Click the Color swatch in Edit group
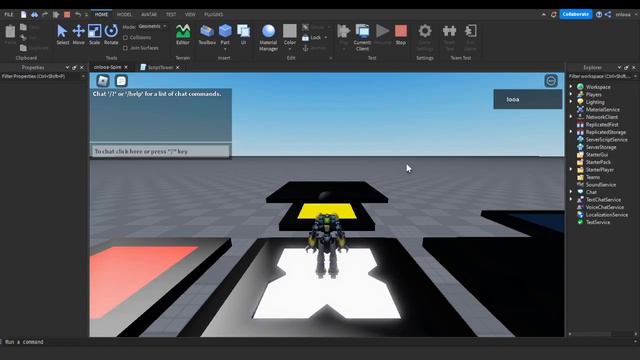 click(x=290, y=31)
